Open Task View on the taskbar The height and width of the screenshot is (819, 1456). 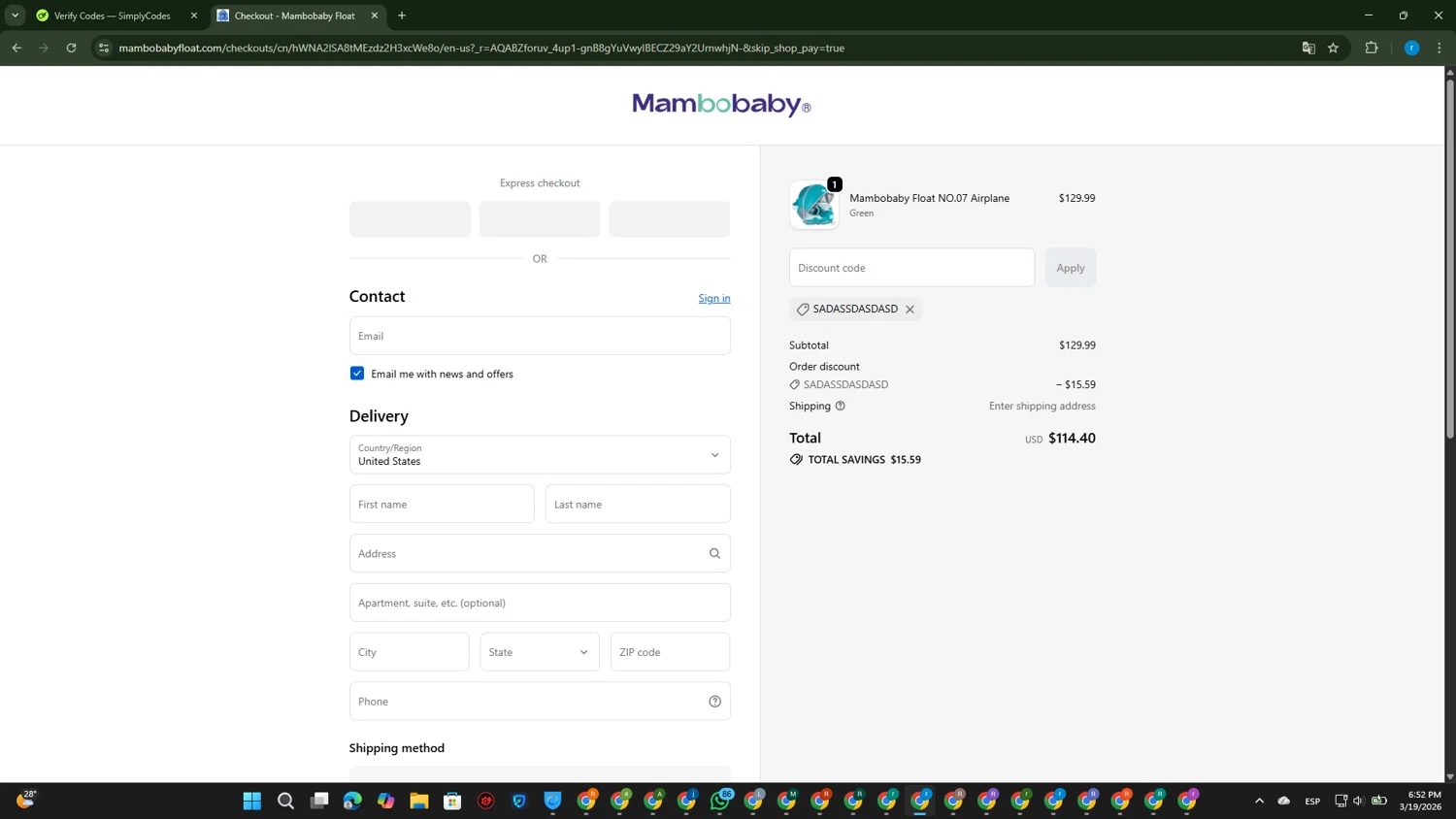319,801
